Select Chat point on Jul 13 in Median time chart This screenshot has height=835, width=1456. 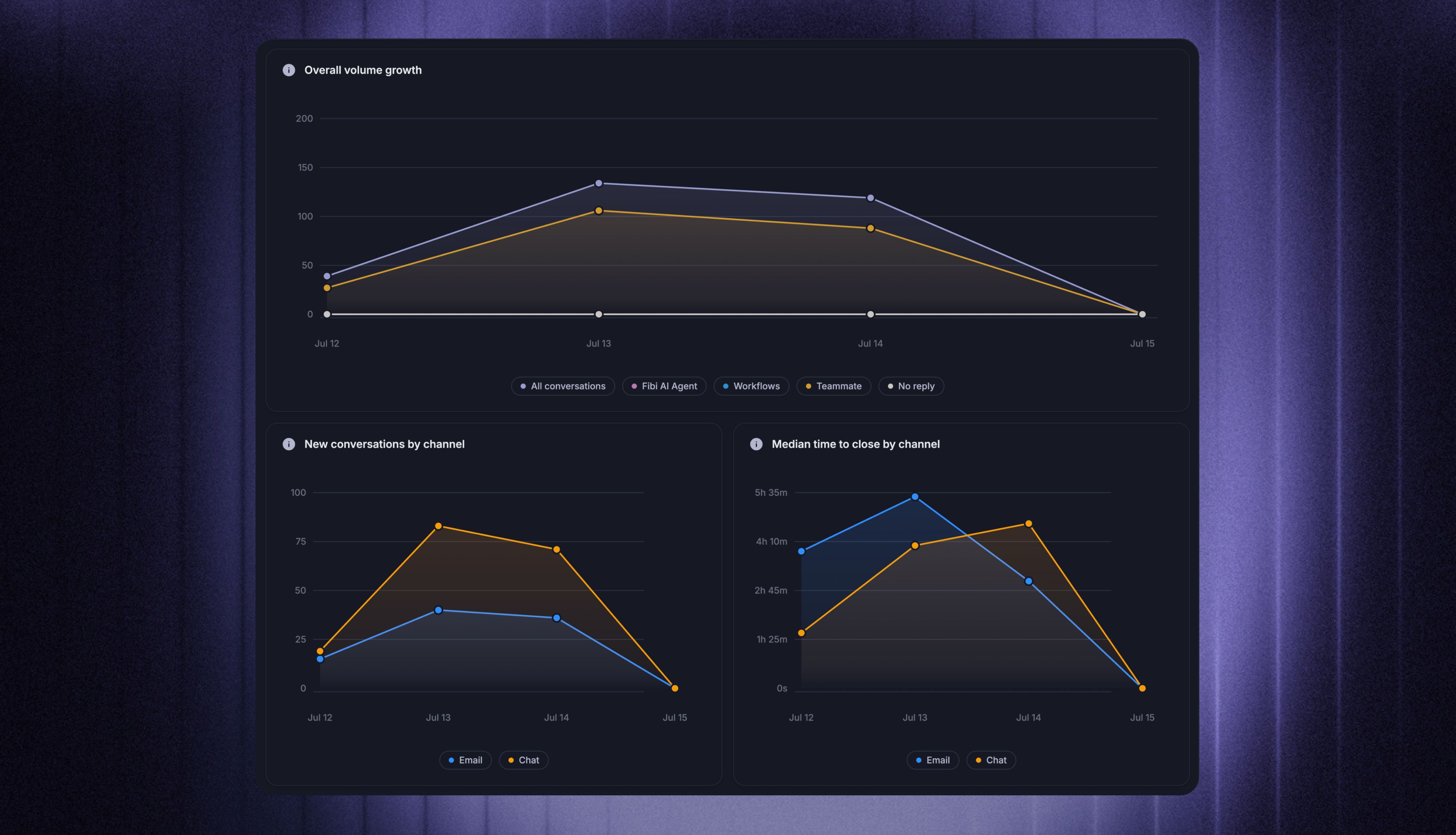click(915, 545)
